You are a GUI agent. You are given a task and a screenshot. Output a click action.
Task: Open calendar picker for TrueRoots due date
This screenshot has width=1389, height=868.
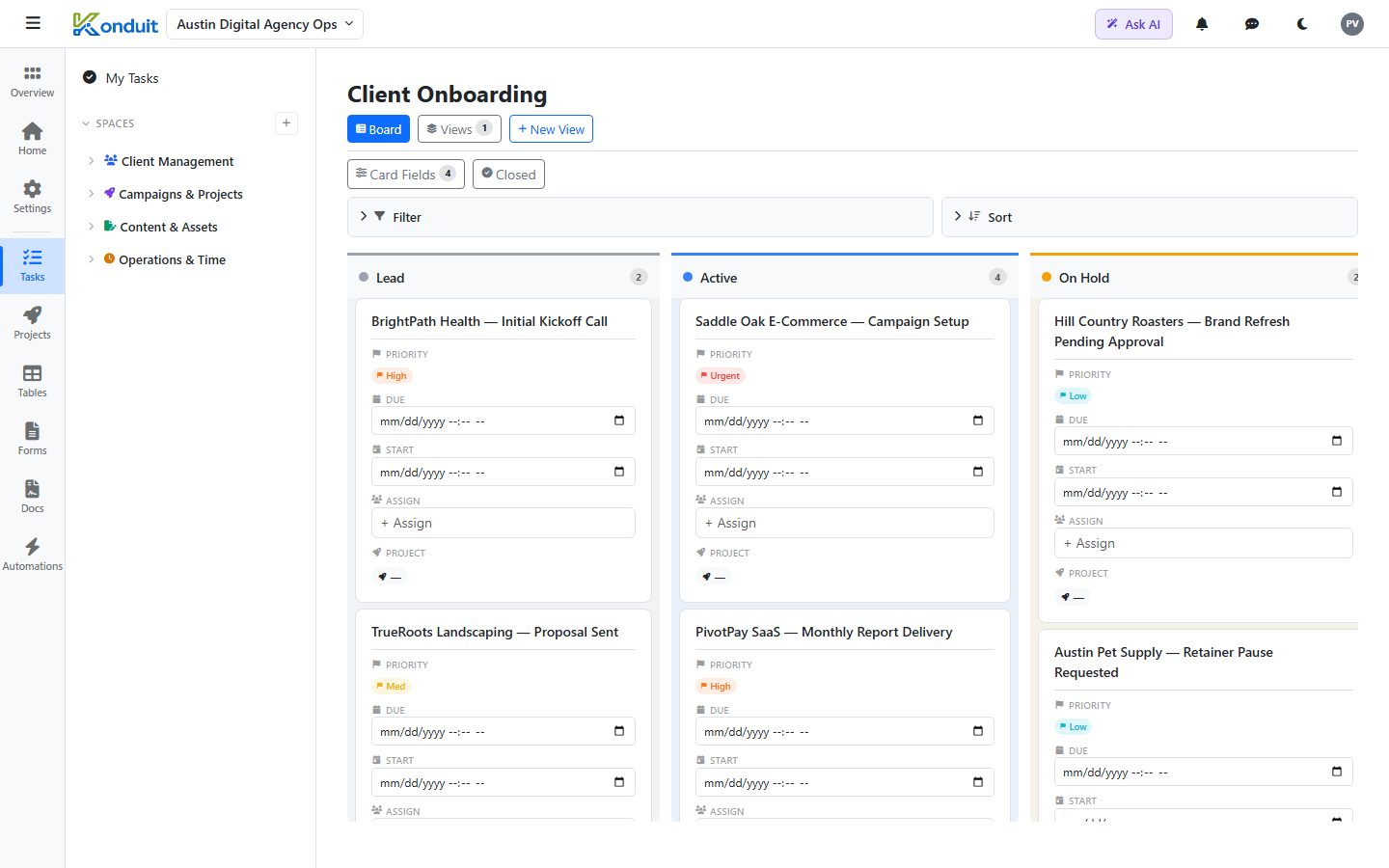[619, 731]
